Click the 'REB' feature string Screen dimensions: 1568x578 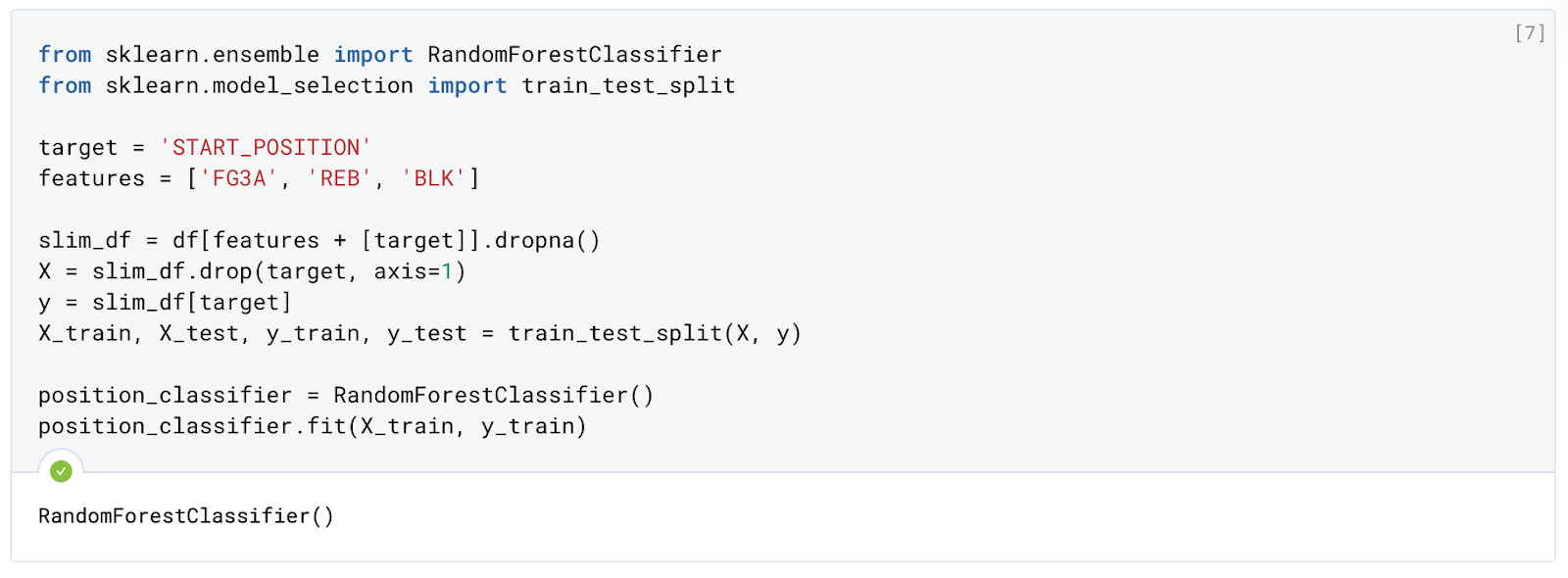[x=340, y=178]
